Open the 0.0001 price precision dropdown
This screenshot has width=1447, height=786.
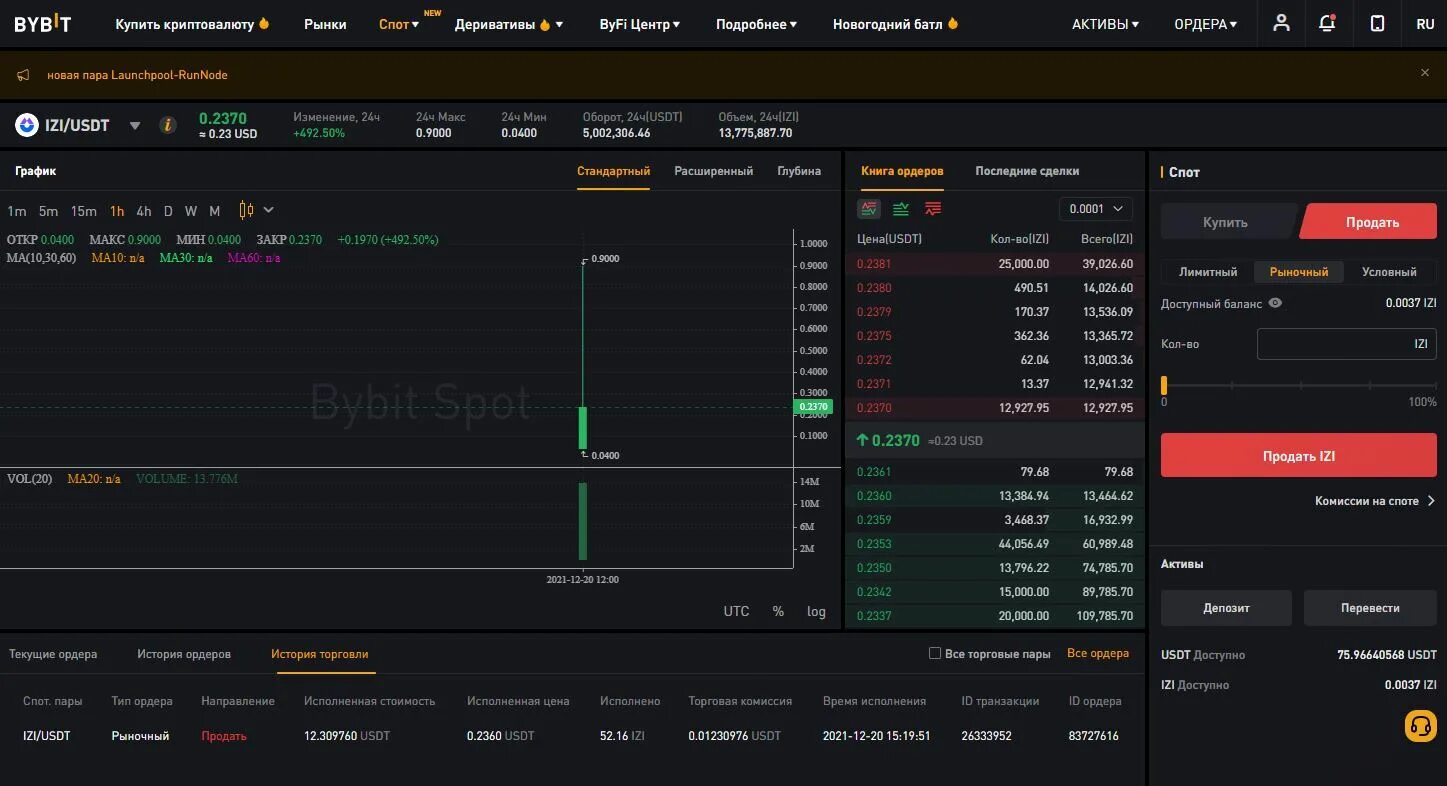pyautogui.click(x=1096, y=209)
